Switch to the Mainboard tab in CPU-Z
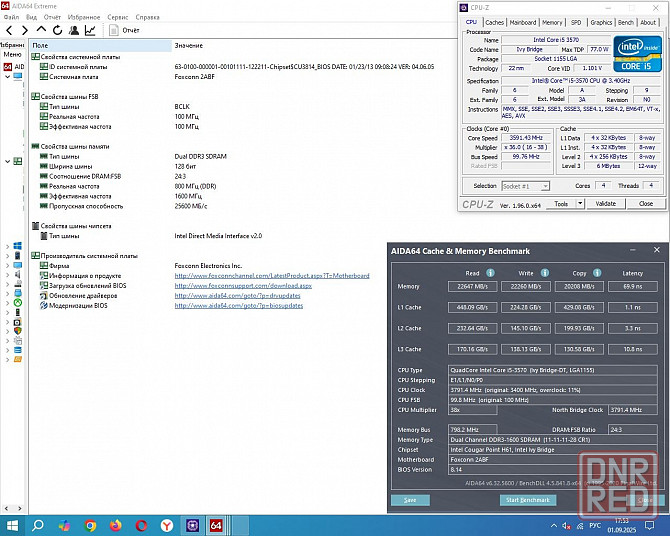The height and width of the screenshot is (536, 670). (522, 22)
